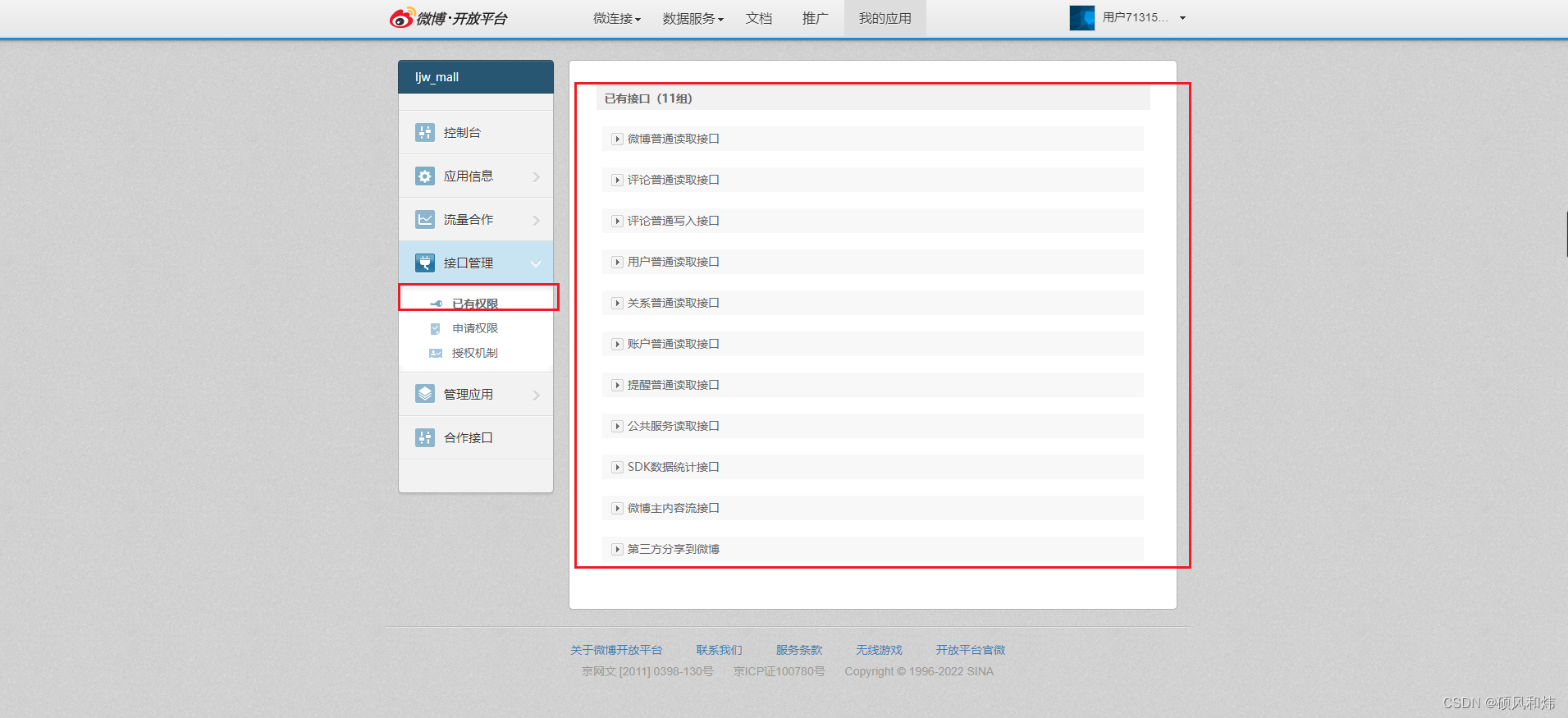Open the user account dropdown arrow
Image resolution: width=1568 pixels, height=718 pixels.
click(x=1182, y=18)
